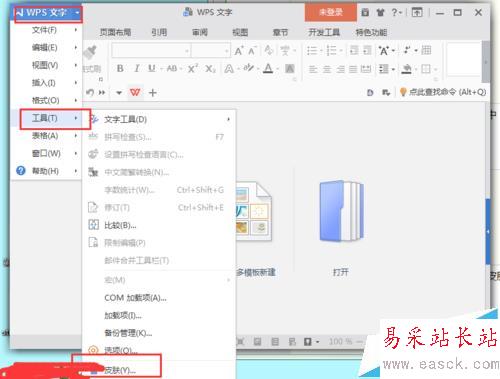Open the 表格(A) menu

46,136
